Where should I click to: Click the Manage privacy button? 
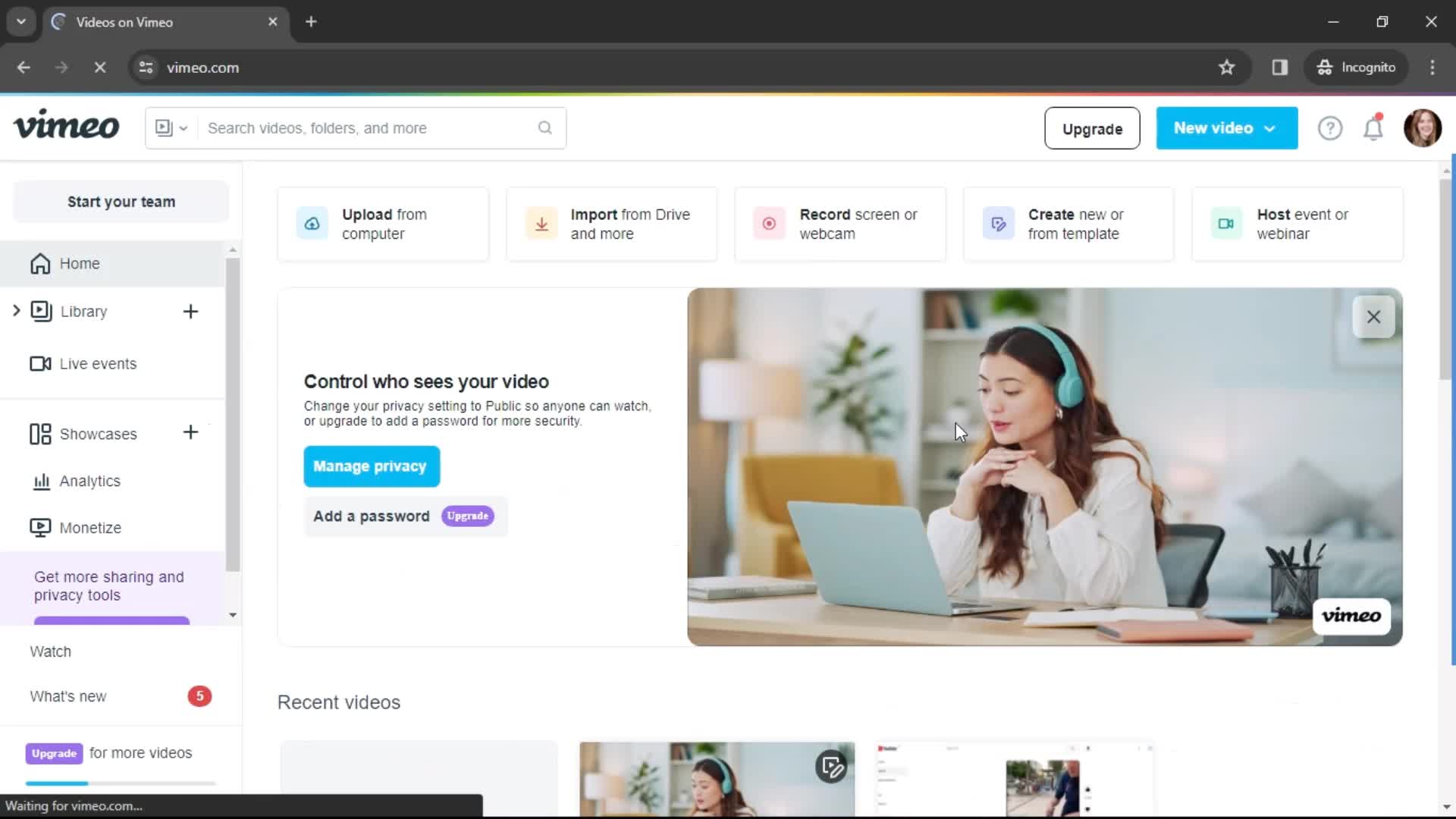click(x=371, y=466)
